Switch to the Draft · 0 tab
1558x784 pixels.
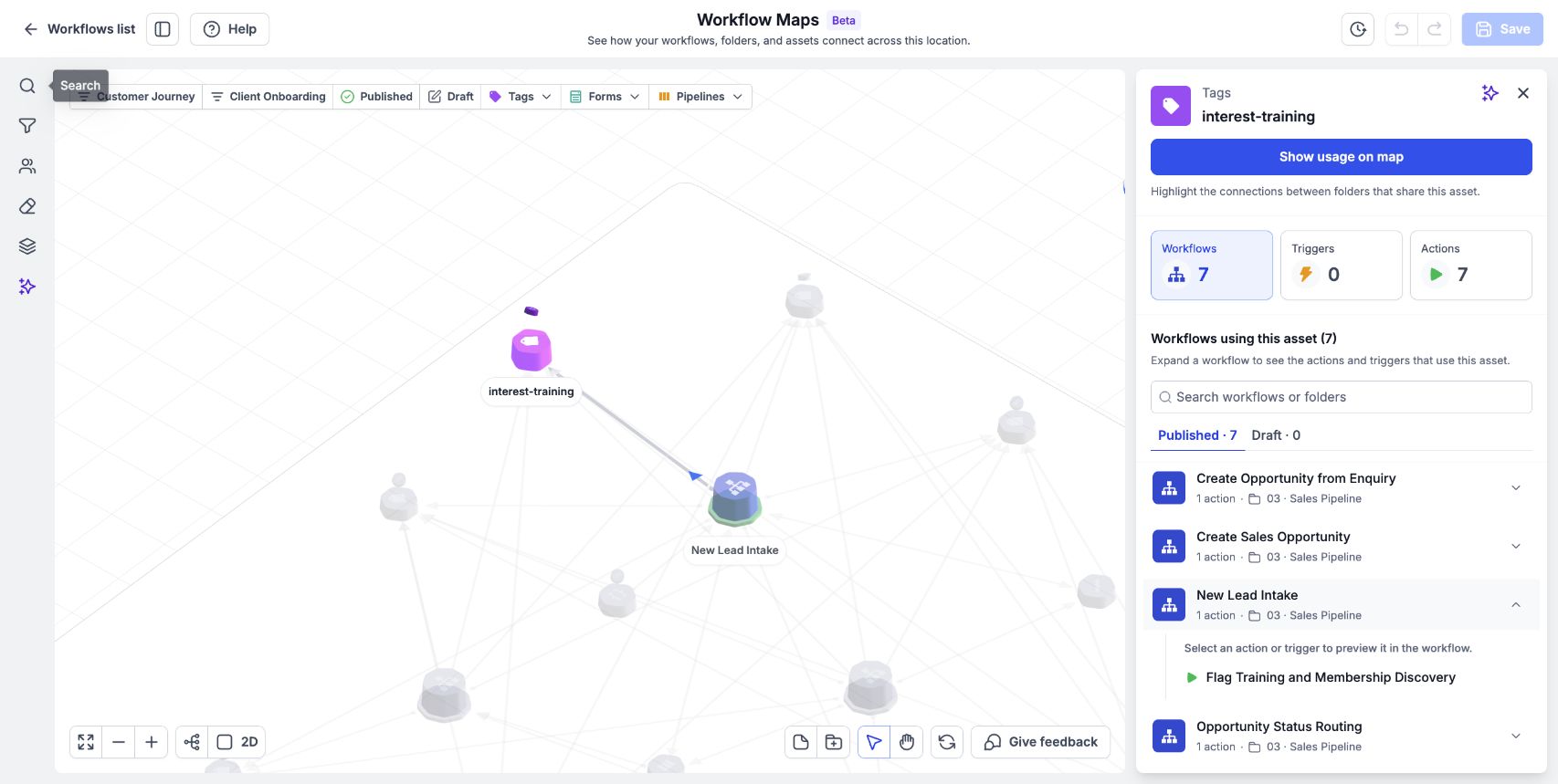click(1276, 435)
